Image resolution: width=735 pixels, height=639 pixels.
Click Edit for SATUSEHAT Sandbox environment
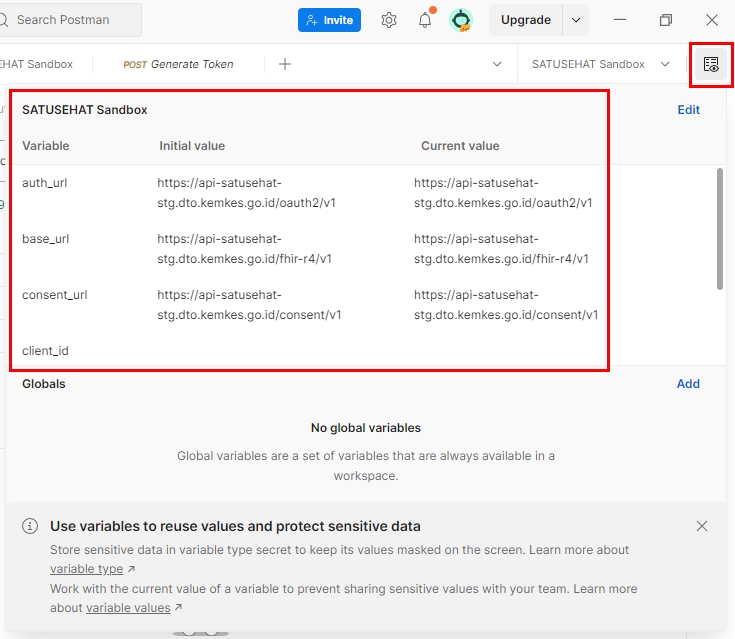click(688, 110)
